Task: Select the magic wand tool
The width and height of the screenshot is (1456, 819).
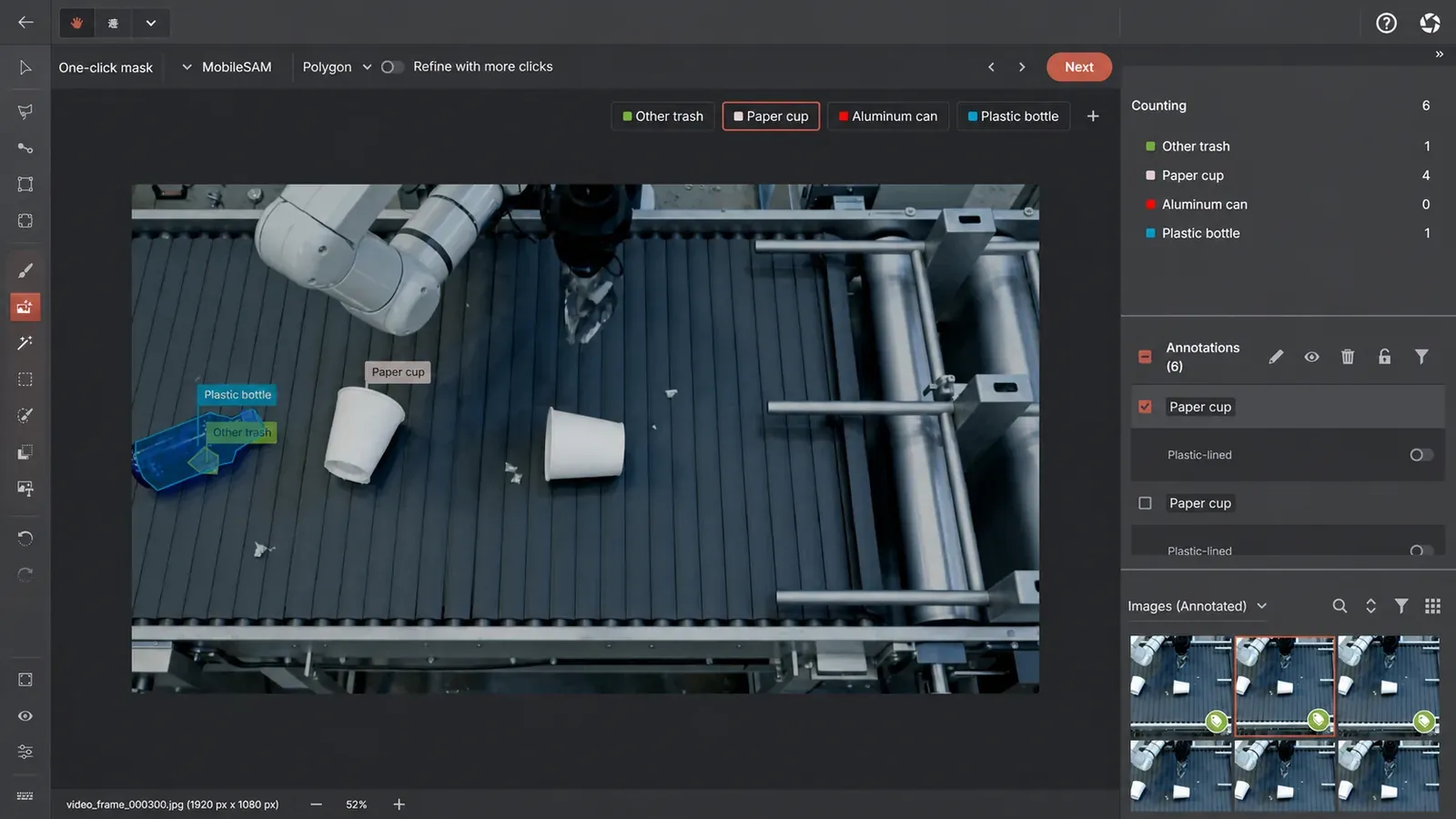Action: pos(25,343)
